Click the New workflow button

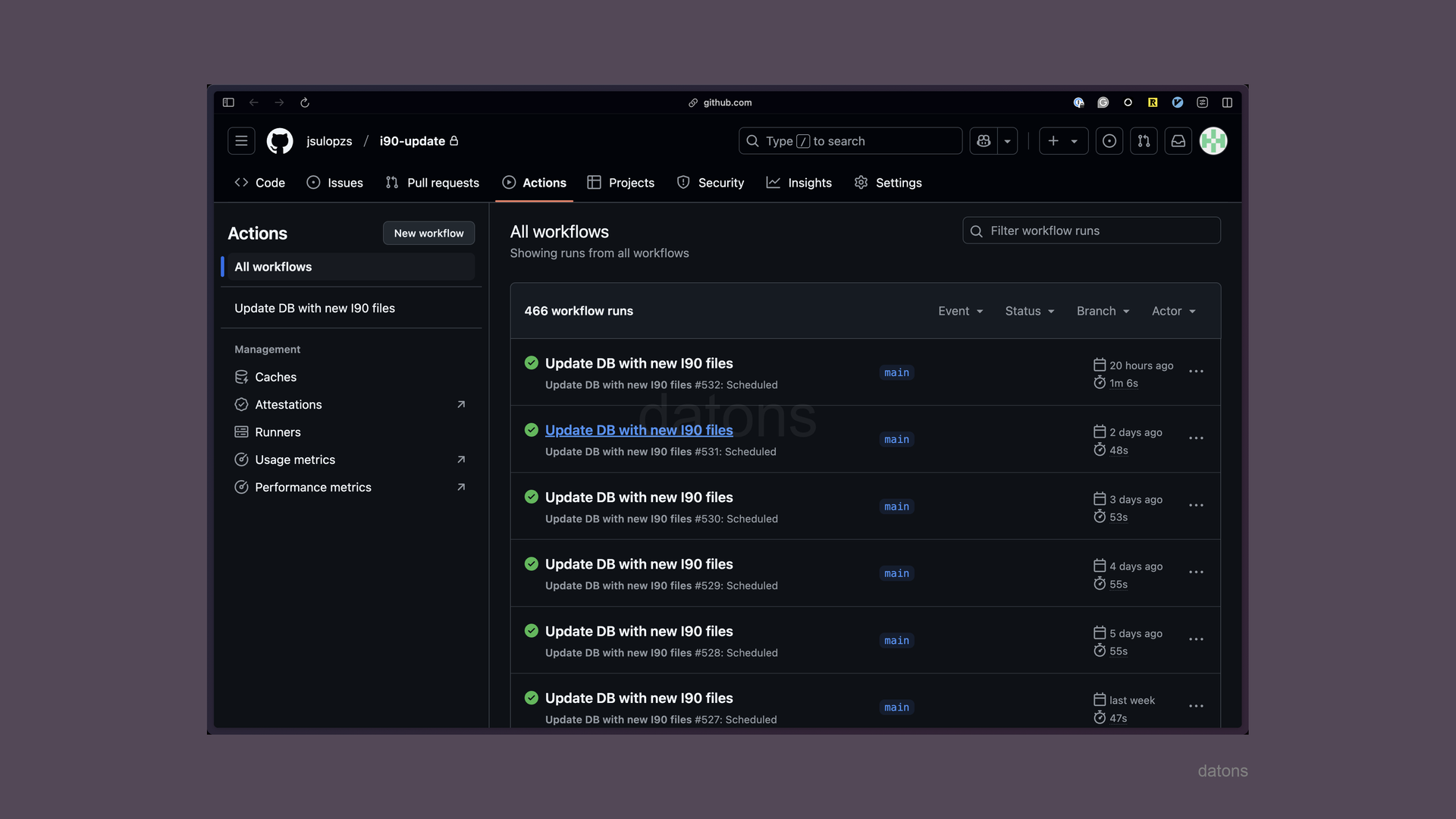[428, 233]
